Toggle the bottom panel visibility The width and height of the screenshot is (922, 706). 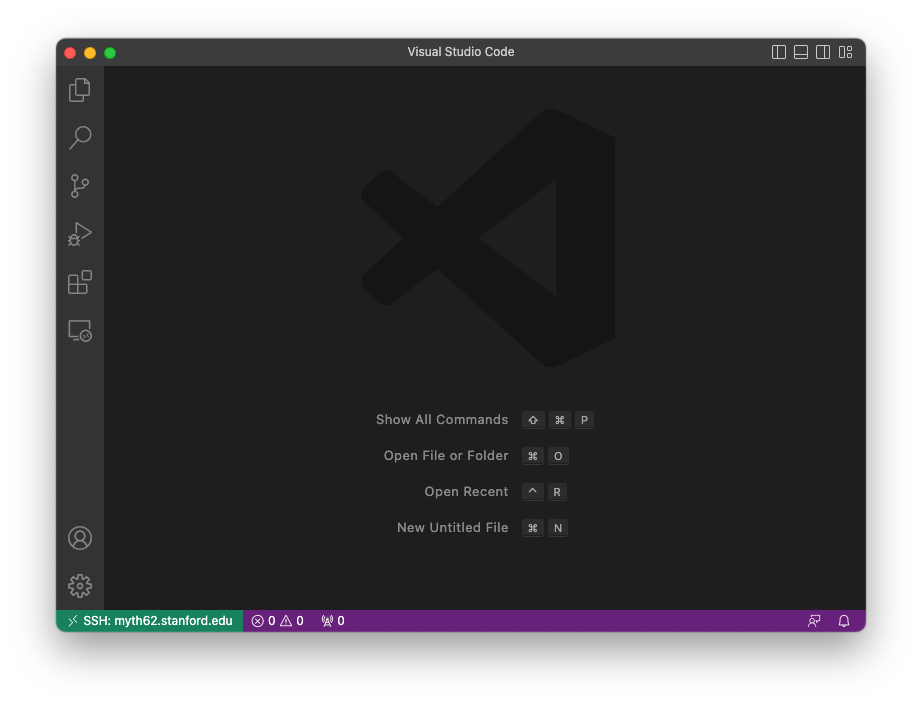pyautogui.click(x=800, y=51)
